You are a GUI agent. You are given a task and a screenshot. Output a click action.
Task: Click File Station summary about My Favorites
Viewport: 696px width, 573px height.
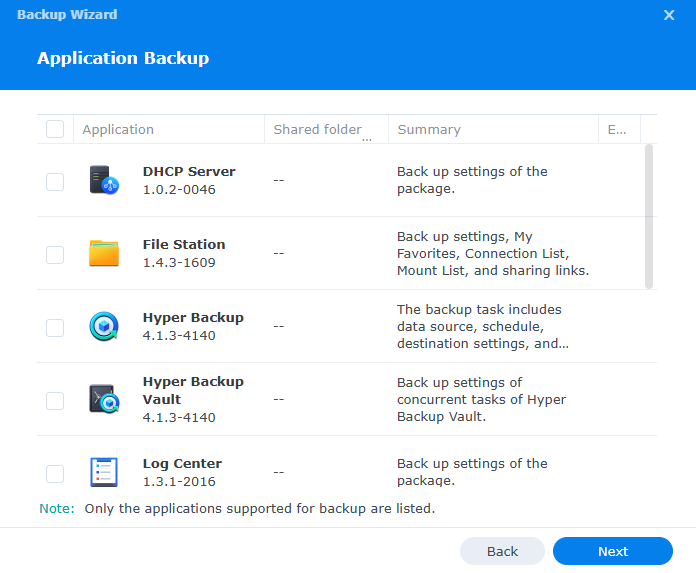pyautogui.click(x=493, y=253)
